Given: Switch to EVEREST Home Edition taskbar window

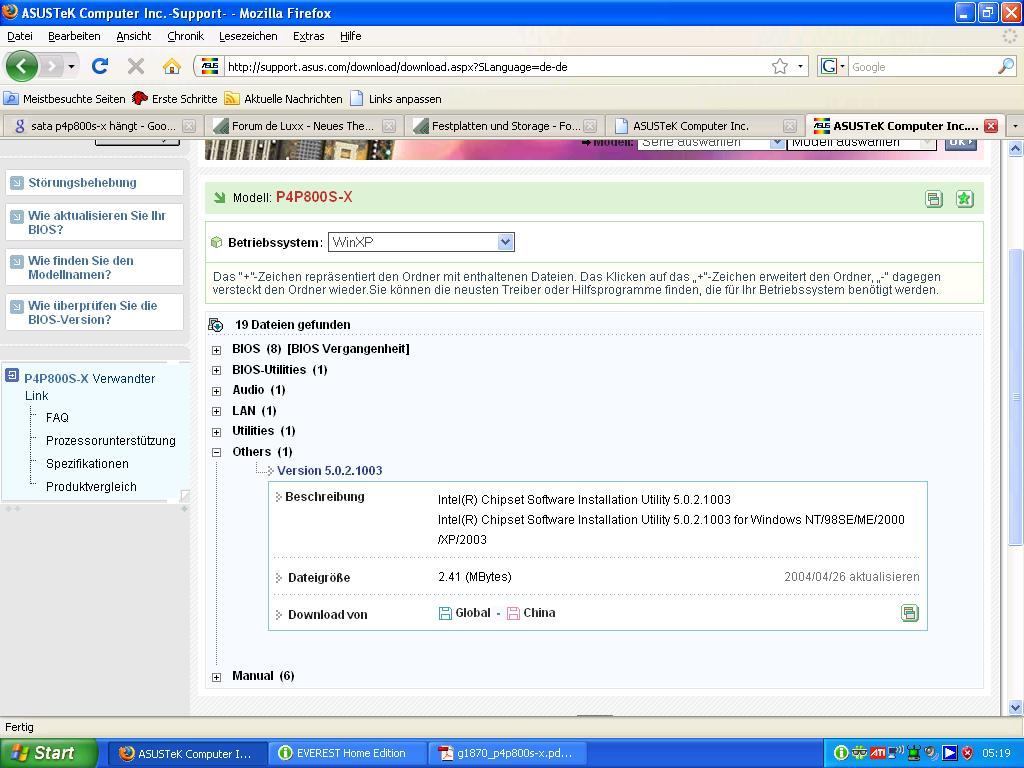Looking at the screenshot, I should [x=347, y=753].
